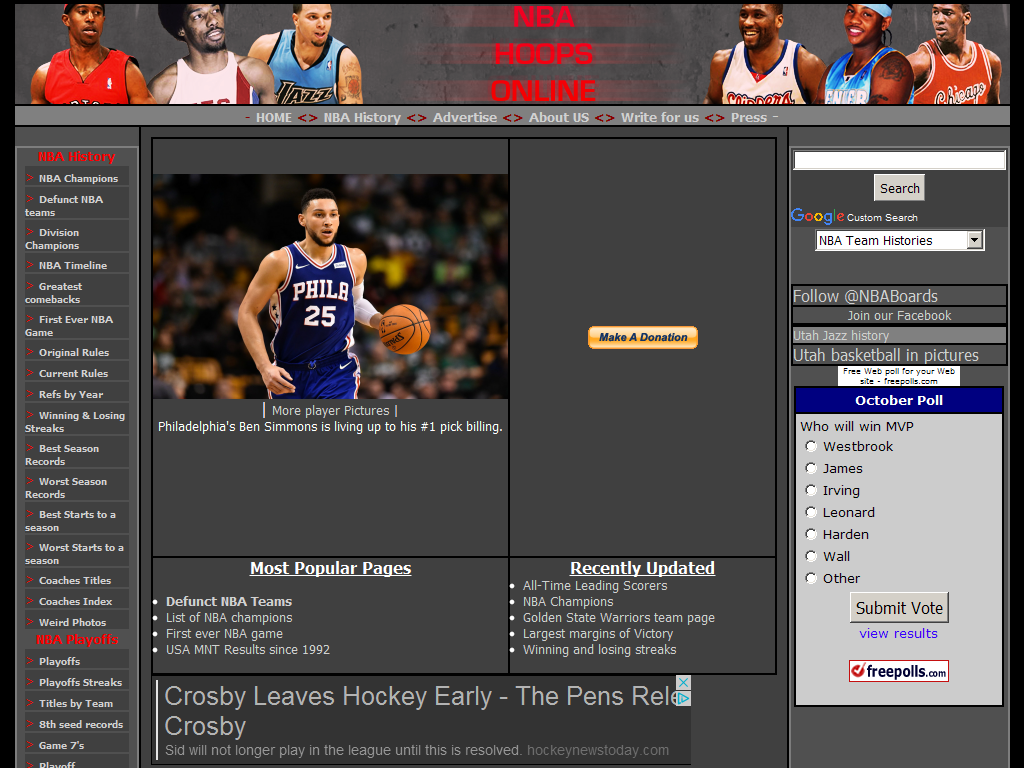Screen dimensions: 1024x768
Task: Click the freepolls.com logo
Action: tap(898, 671)
